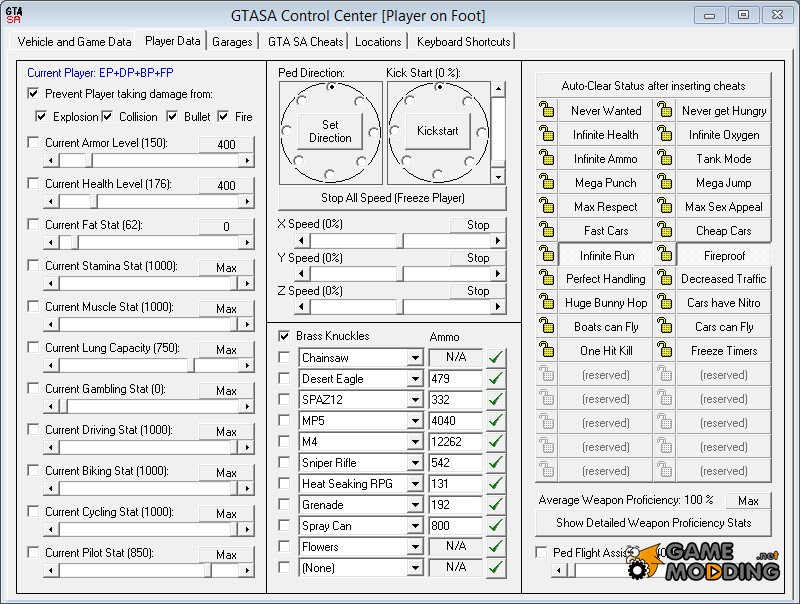The width and height of the screenshot is (800, 604).
Task: Enable the Current Armor Level checkbox
Action: tap(33, 142)
